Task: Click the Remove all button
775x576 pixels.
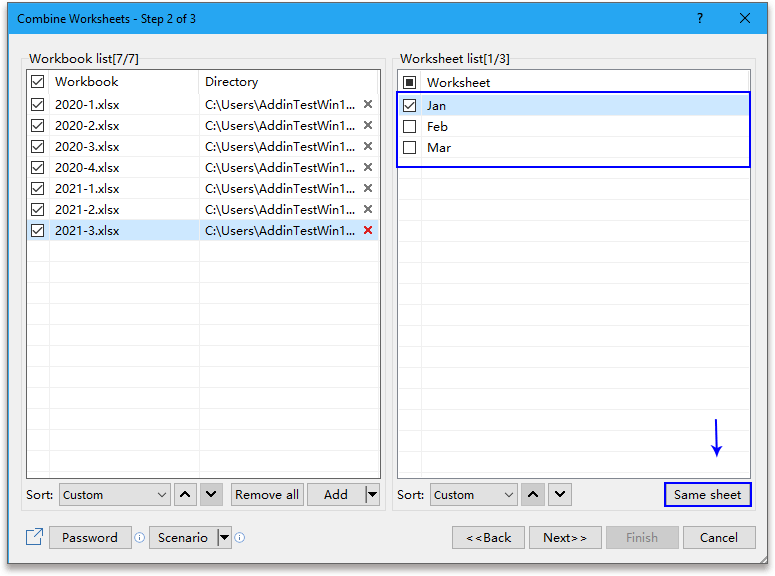Action: (267, 494)
